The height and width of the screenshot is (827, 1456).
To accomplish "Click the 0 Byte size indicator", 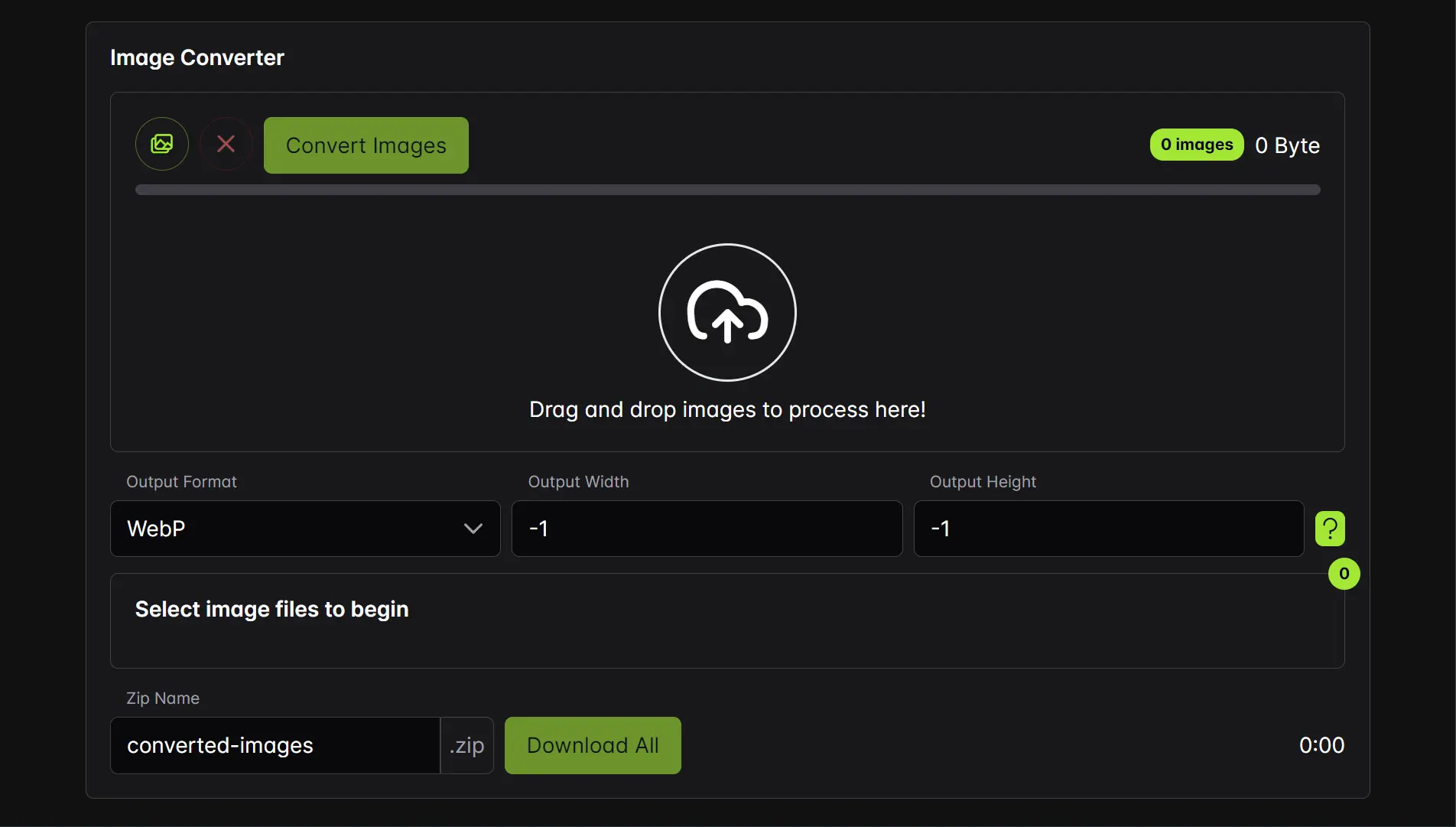I will [1286, 145].
